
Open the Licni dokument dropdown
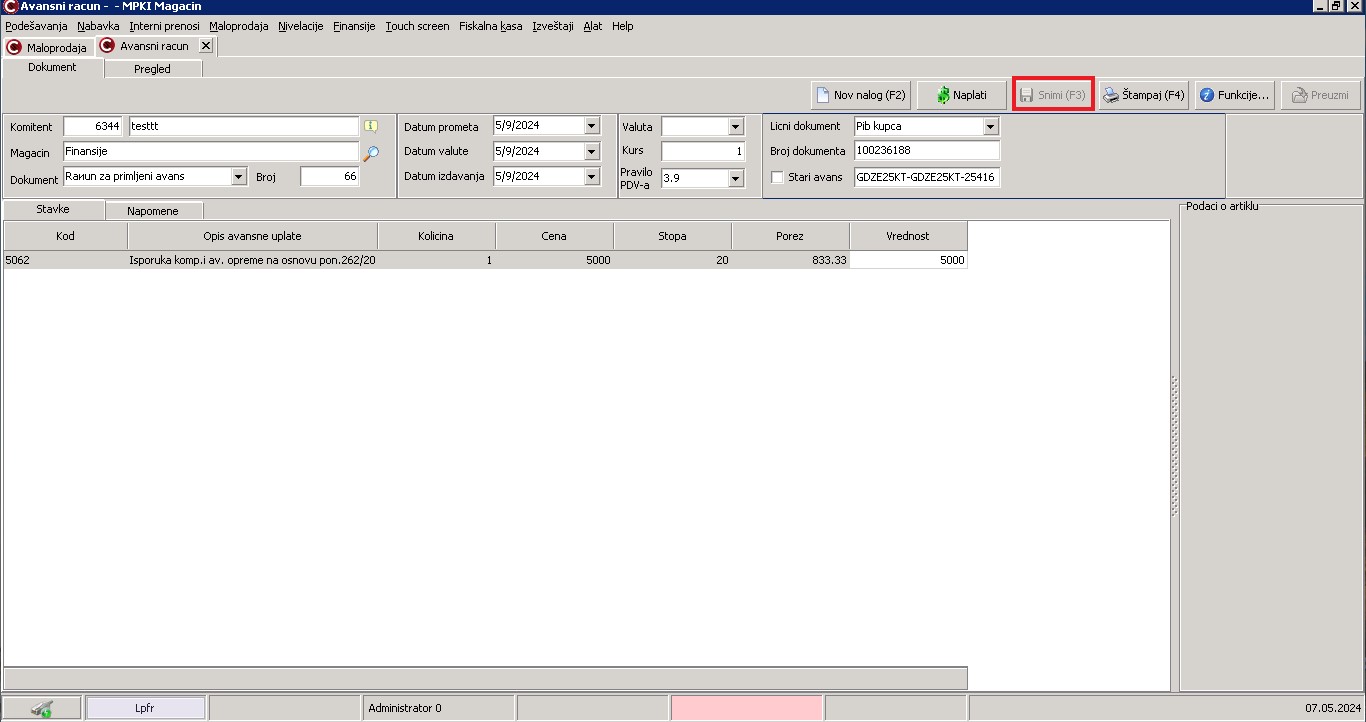pos(991,127)
